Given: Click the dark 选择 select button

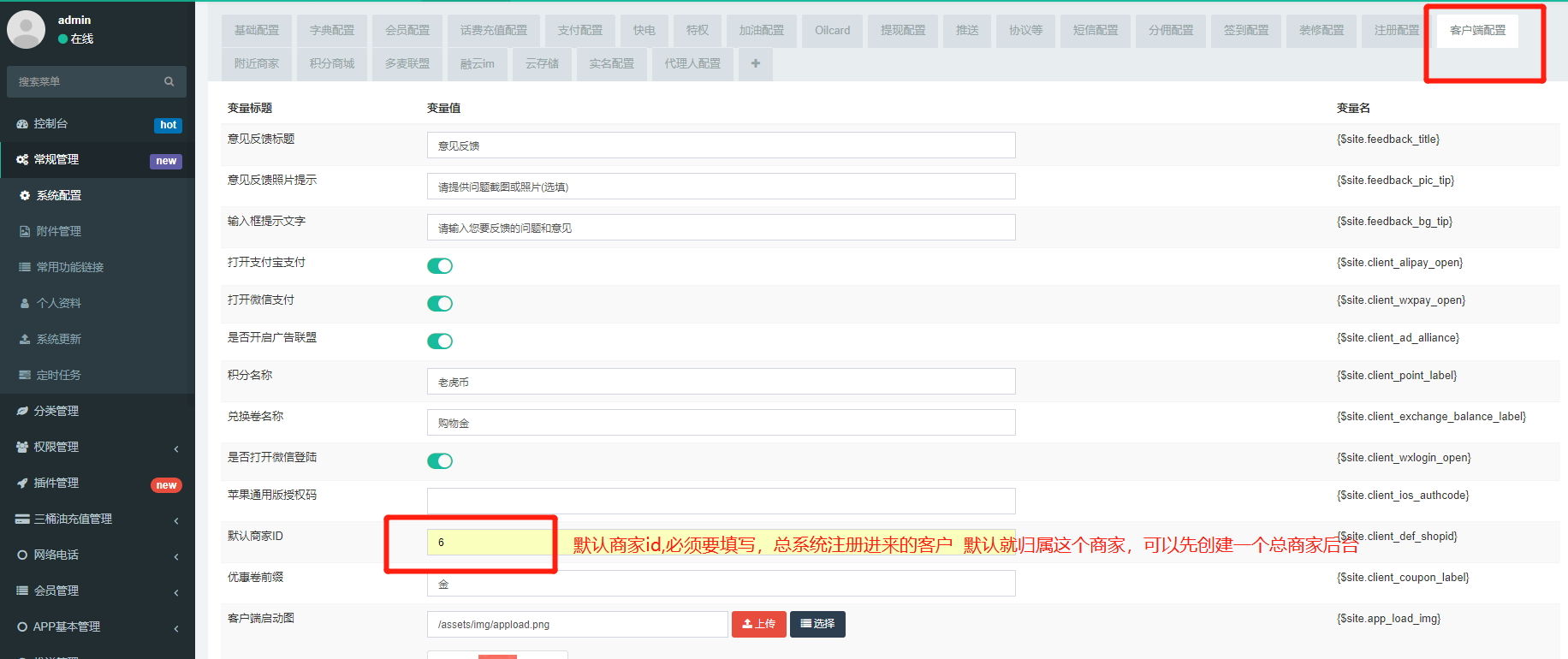Looking at the screenshot, I should point(817,624).
